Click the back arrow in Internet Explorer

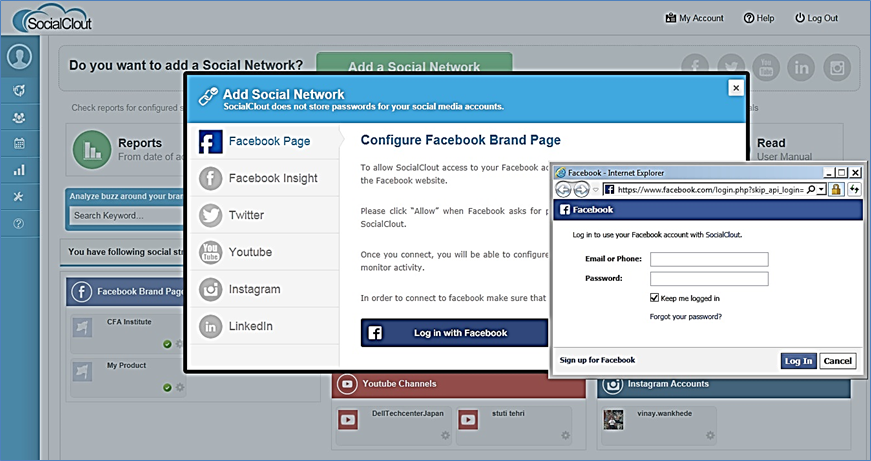pos(563,190)
